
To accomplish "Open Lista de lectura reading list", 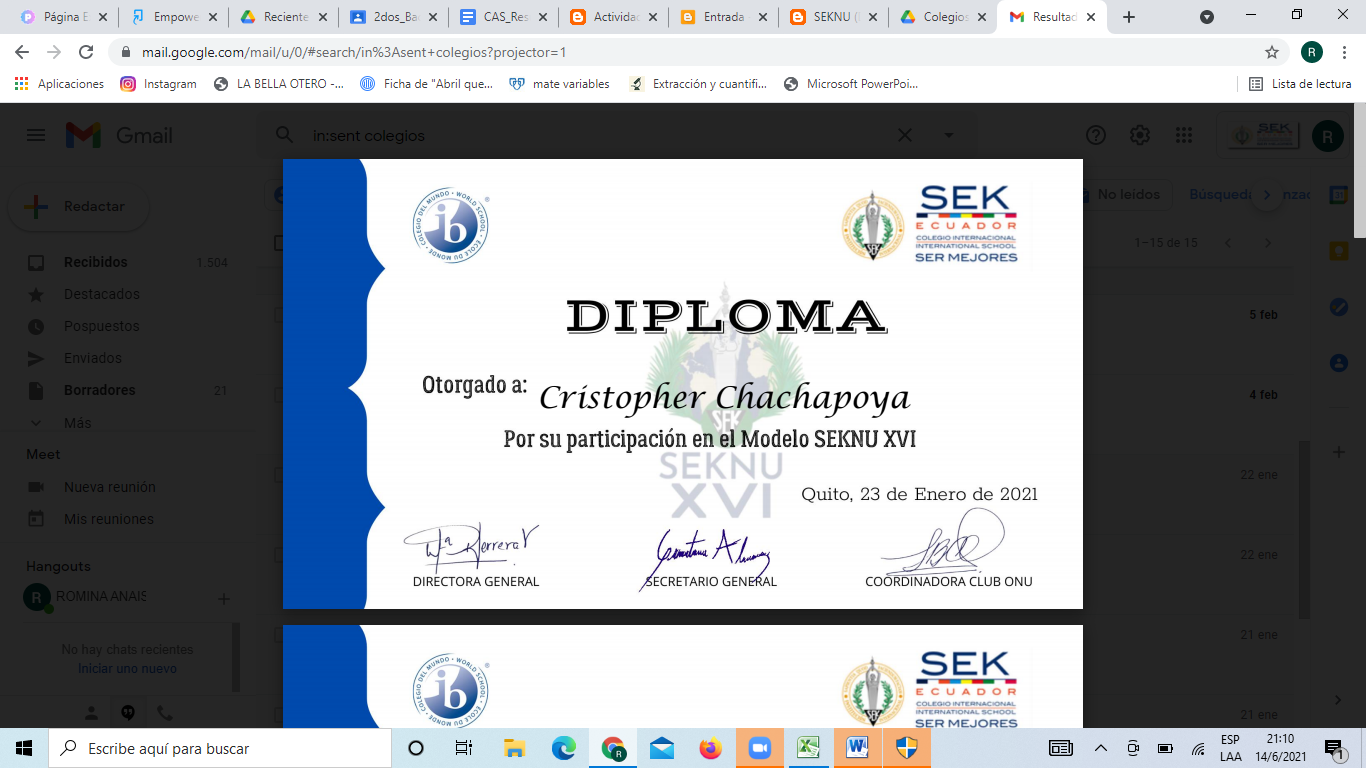I will coord(1300,84).
